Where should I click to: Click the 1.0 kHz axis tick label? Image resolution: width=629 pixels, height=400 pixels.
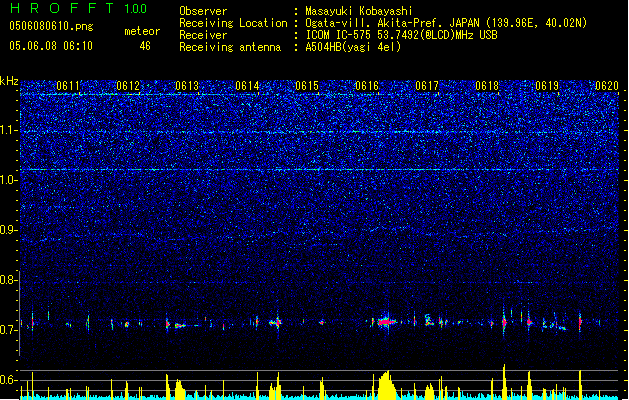[x=8, y=180]
